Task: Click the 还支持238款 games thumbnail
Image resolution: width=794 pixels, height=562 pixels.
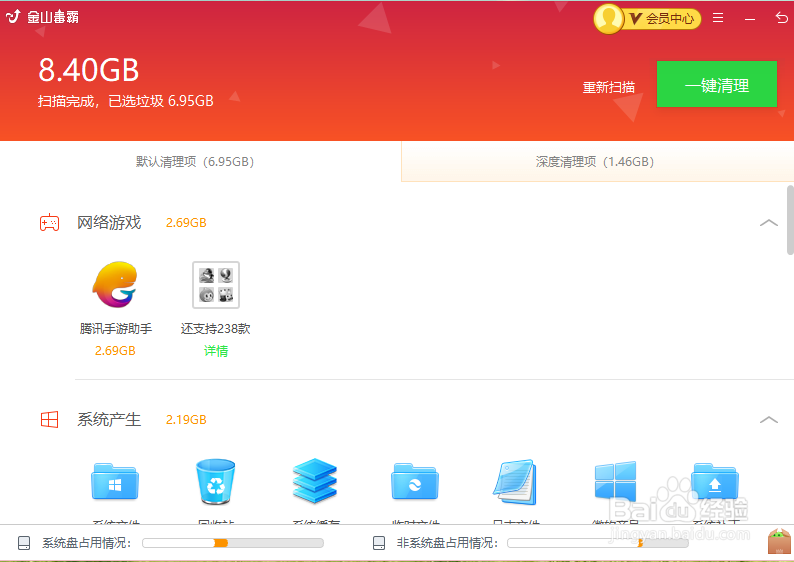Action: (x=216, y=285)
